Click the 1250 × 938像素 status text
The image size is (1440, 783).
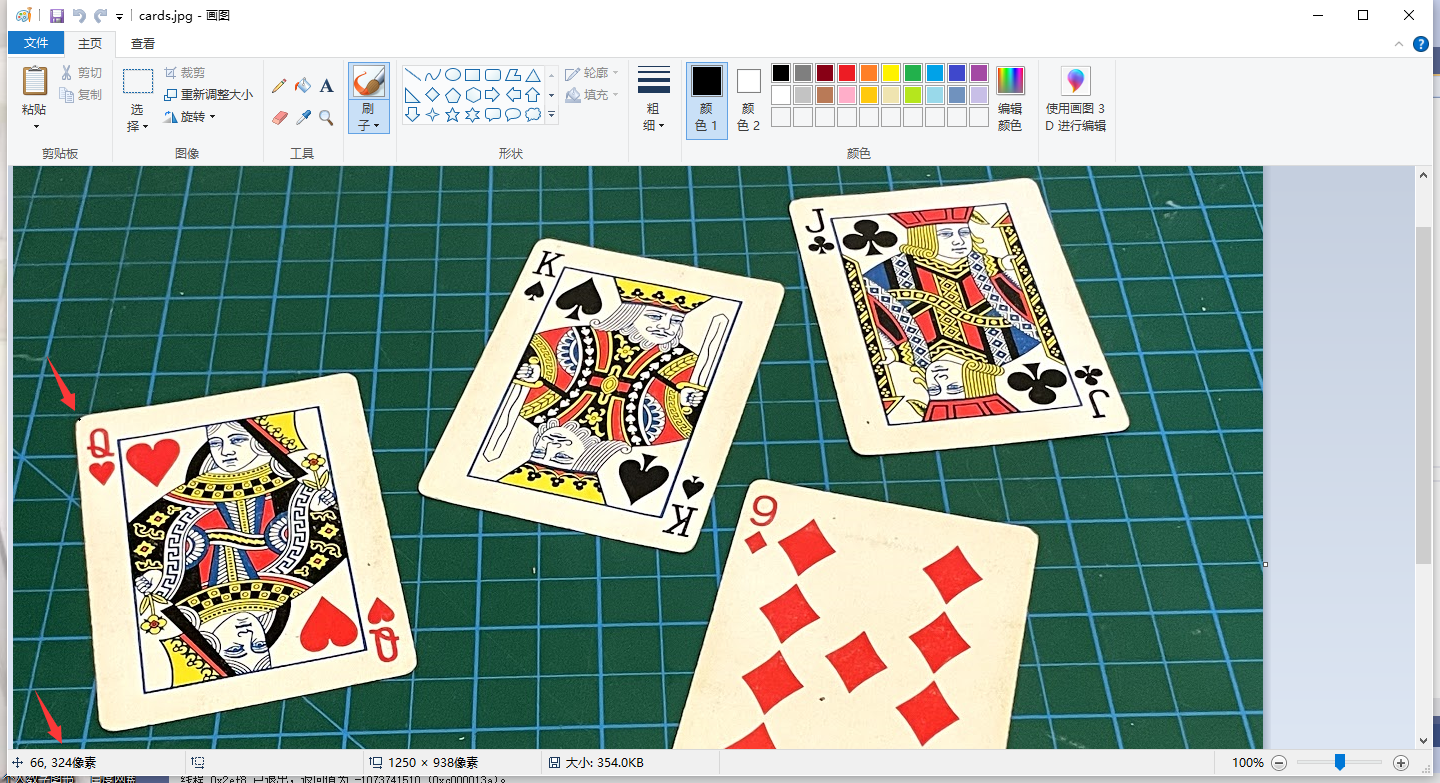click(x=432, y=763)
